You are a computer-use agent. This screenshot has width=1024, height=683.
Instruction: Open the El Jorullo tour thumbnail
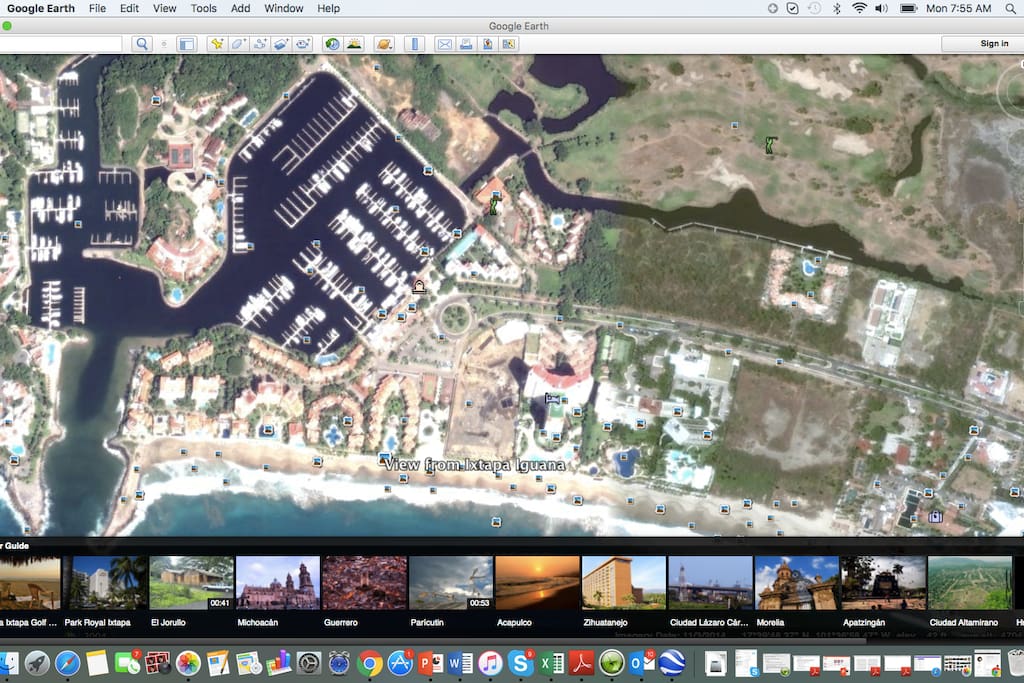pos(191,582)
